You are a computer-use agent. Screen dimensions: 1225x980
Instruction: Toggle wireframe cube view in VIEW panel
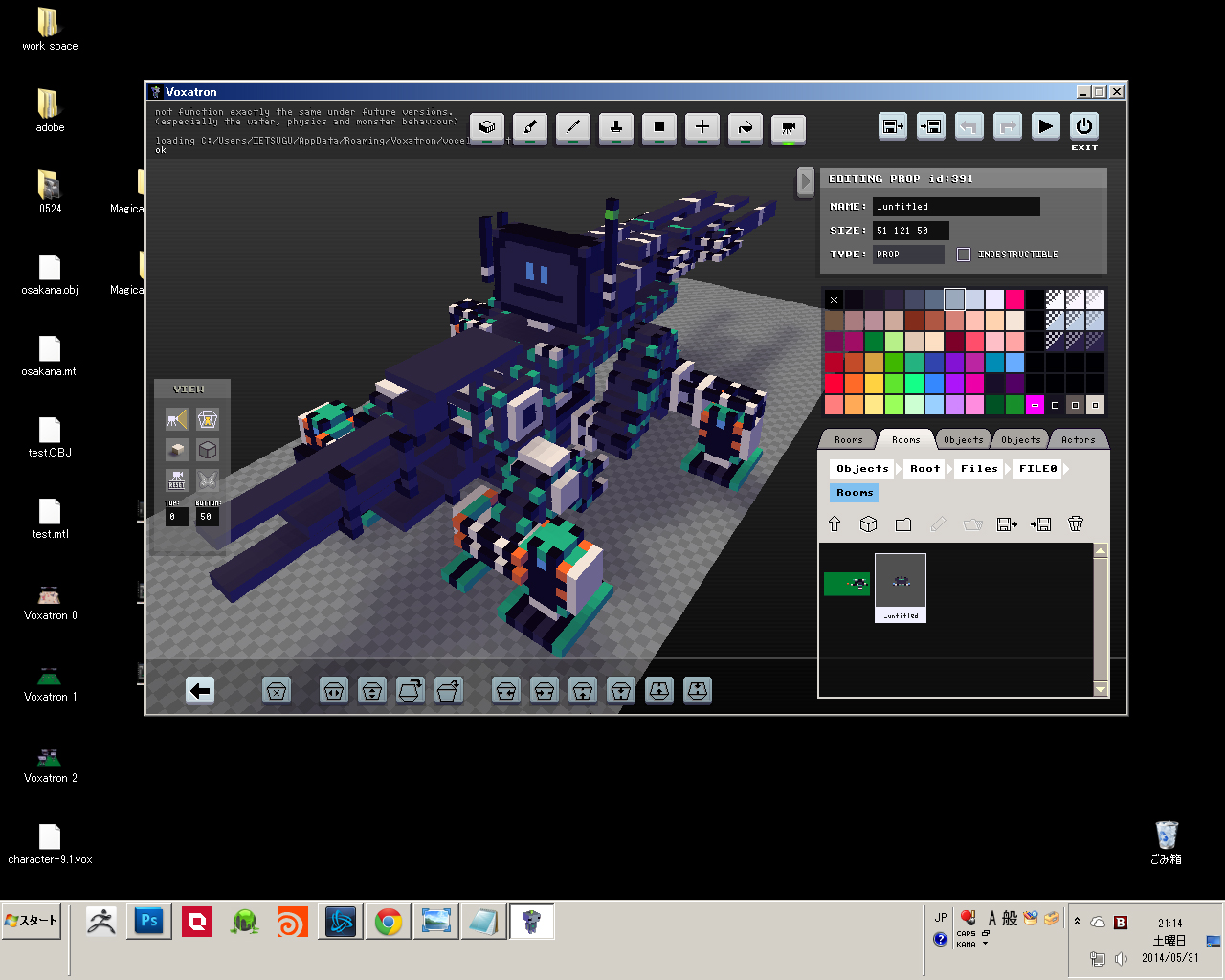click(x=208, y=450)
